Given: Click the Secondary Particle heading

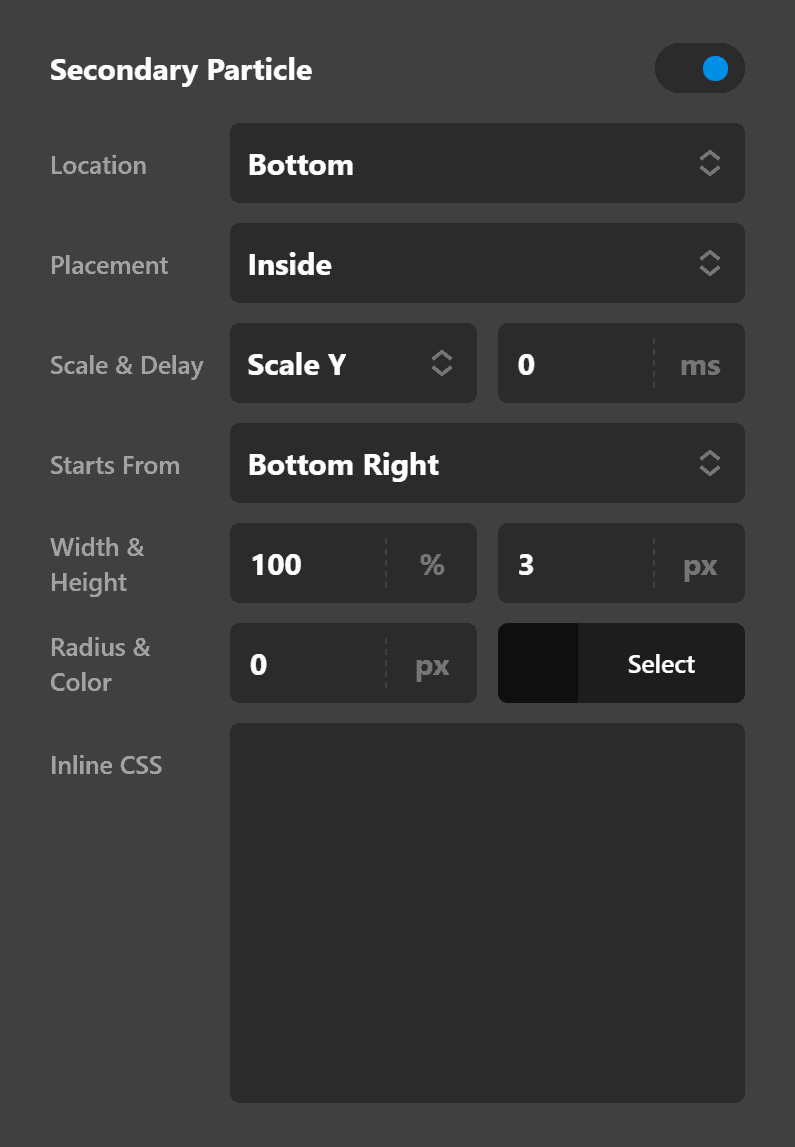Looking at the screenshot, I should (x=181, y=70).
